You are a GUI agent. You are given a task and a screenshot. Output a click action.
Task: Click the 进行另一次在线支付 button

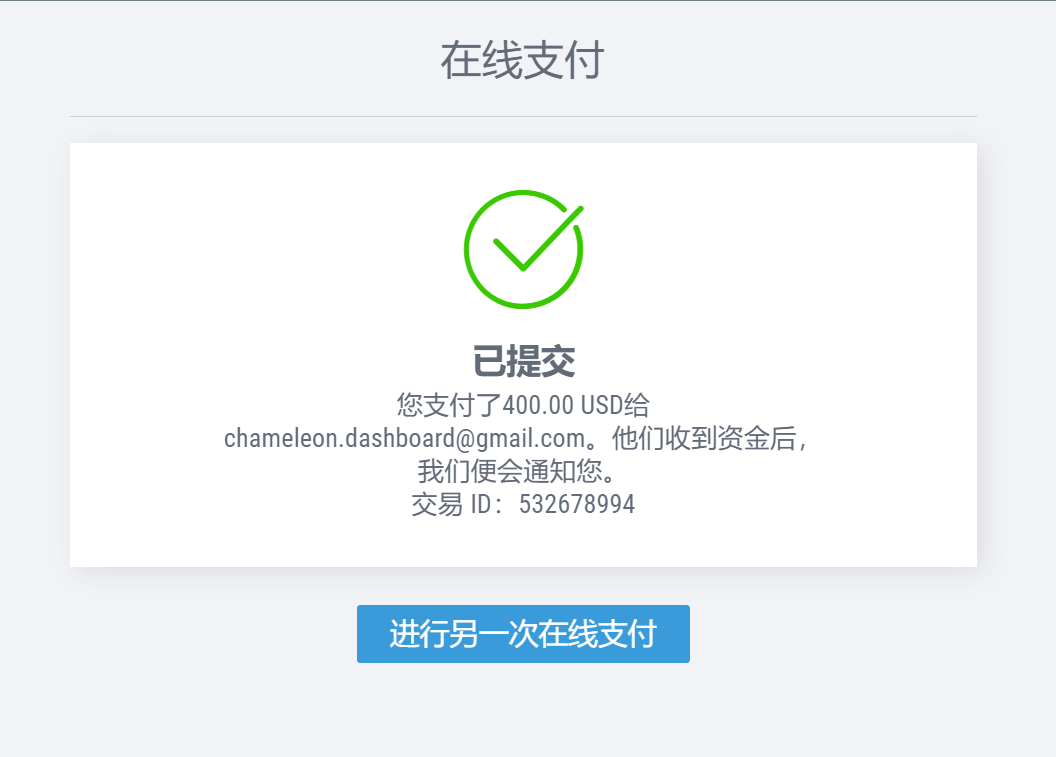[x=523, y=634]
